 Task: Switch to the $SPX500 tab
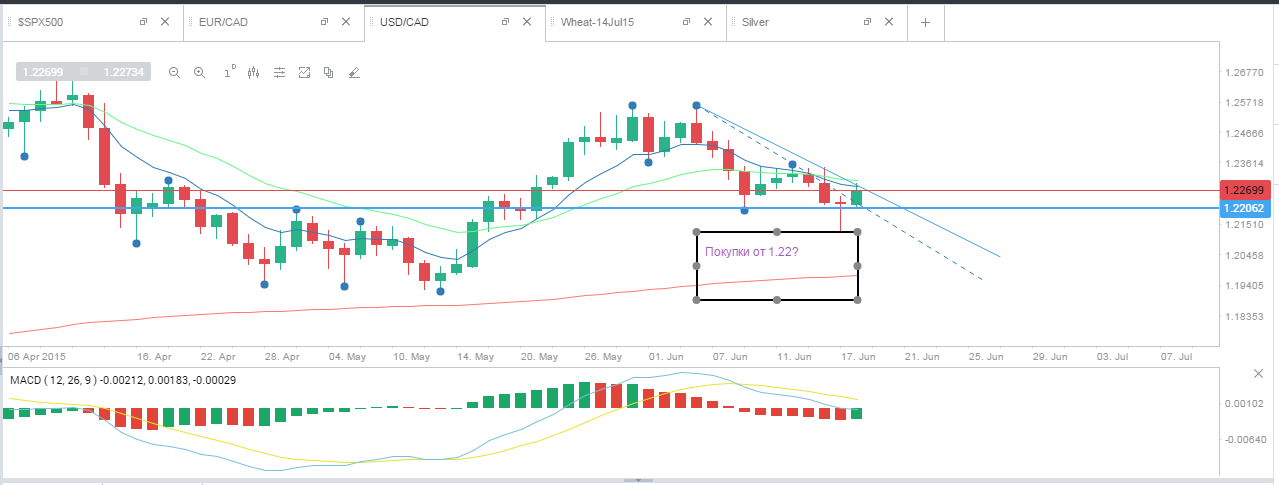42,22
